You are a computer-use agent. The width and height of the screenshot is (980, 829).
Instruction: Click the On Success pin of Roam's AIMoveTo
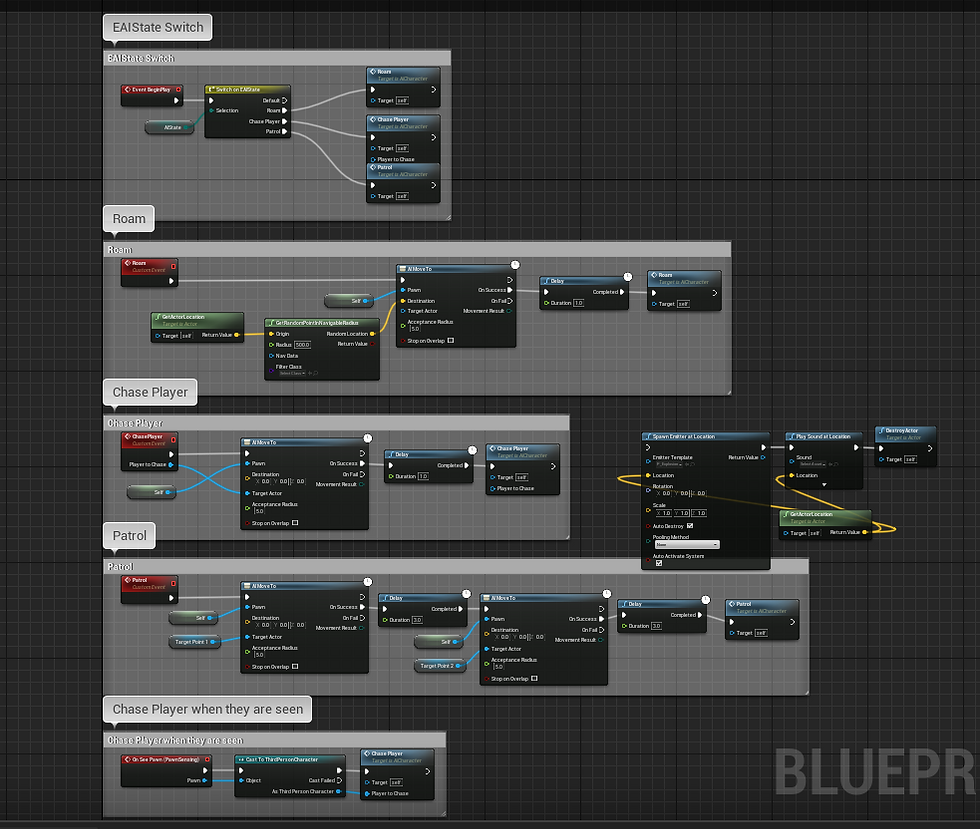tap(509, 290)
